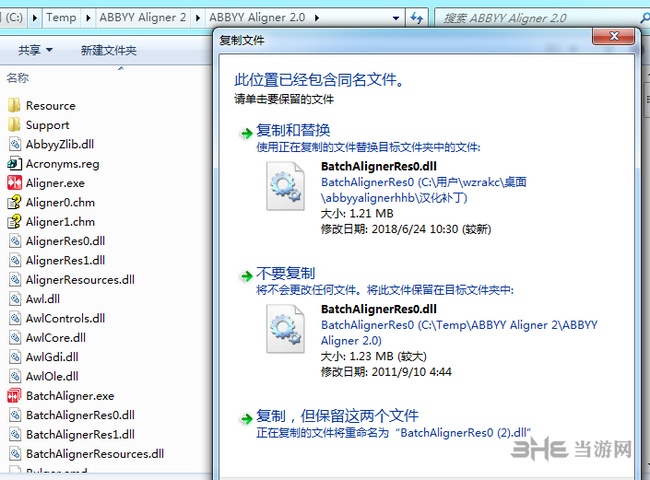Viewport: 650px width, 480px height.
Task: Select the Acronyms.reg file name
Action: pyautogui.click(x=63, y=164)
